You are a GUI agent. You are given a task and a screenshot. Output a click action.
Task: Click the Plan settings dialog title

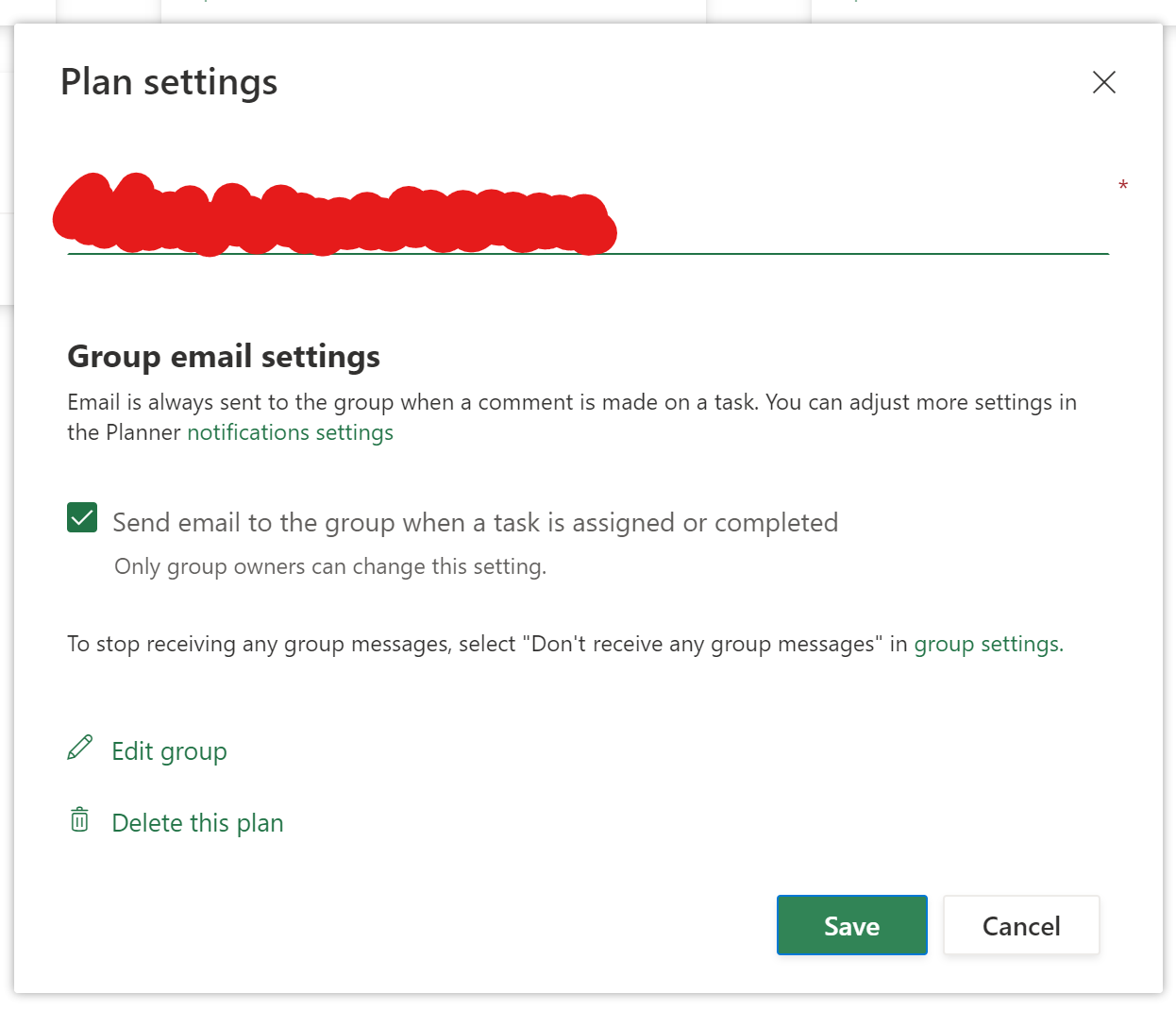click(x=169, y=83)
